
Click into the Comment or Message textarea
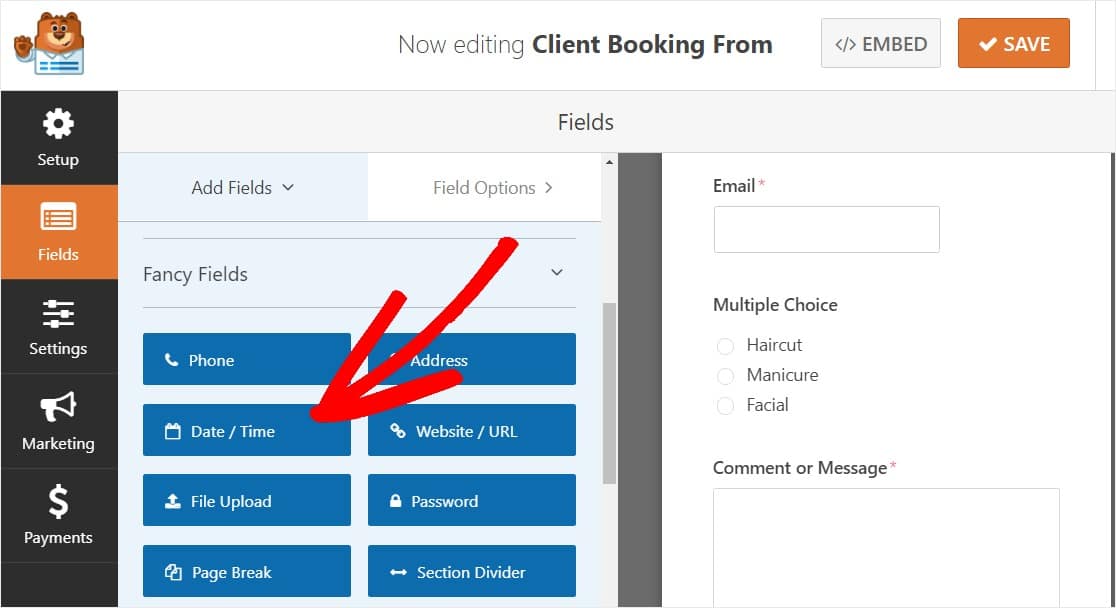tap(886, 547)
